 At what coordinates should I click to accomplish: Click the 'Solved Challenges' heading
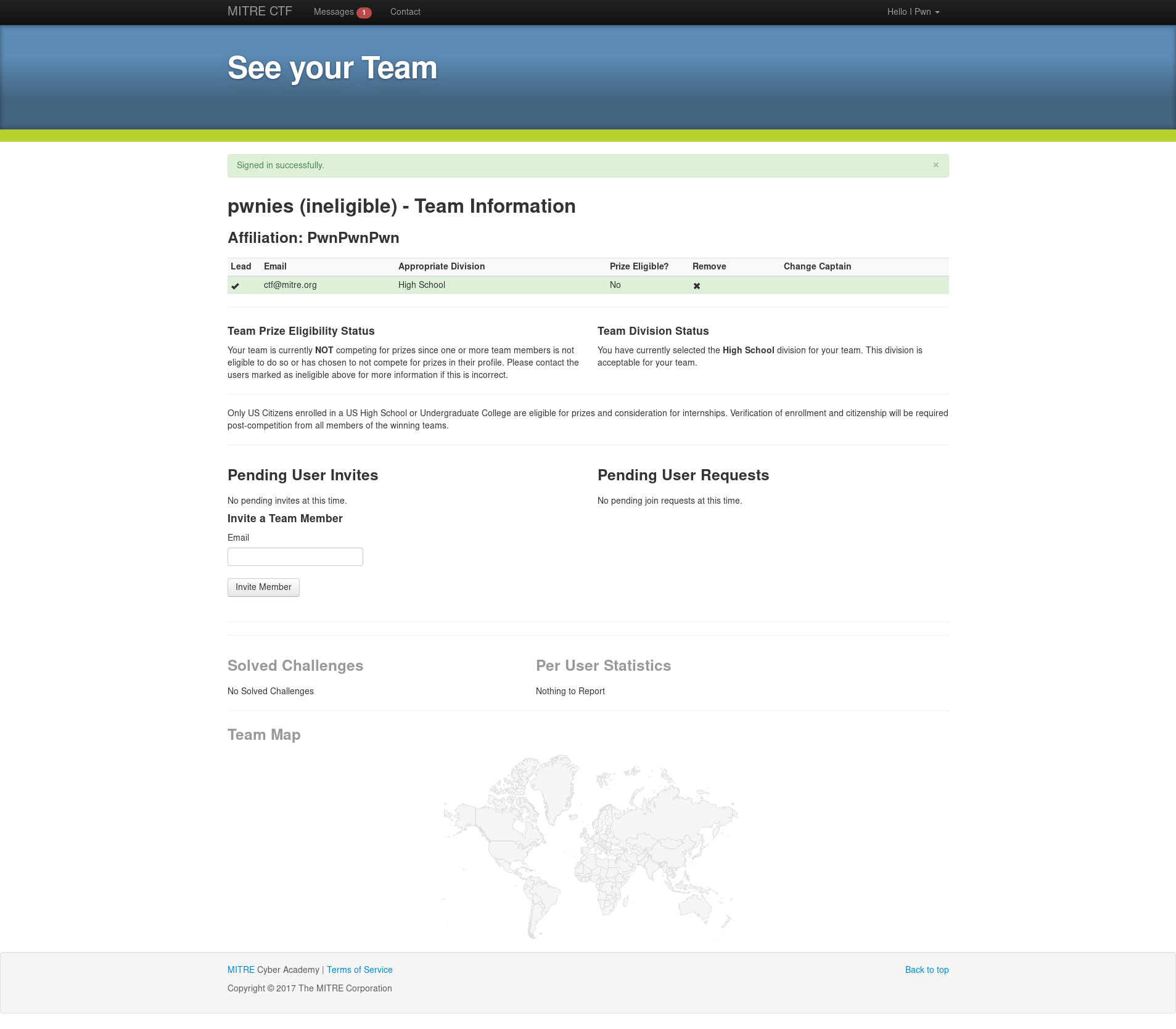[x=295, y=666]
